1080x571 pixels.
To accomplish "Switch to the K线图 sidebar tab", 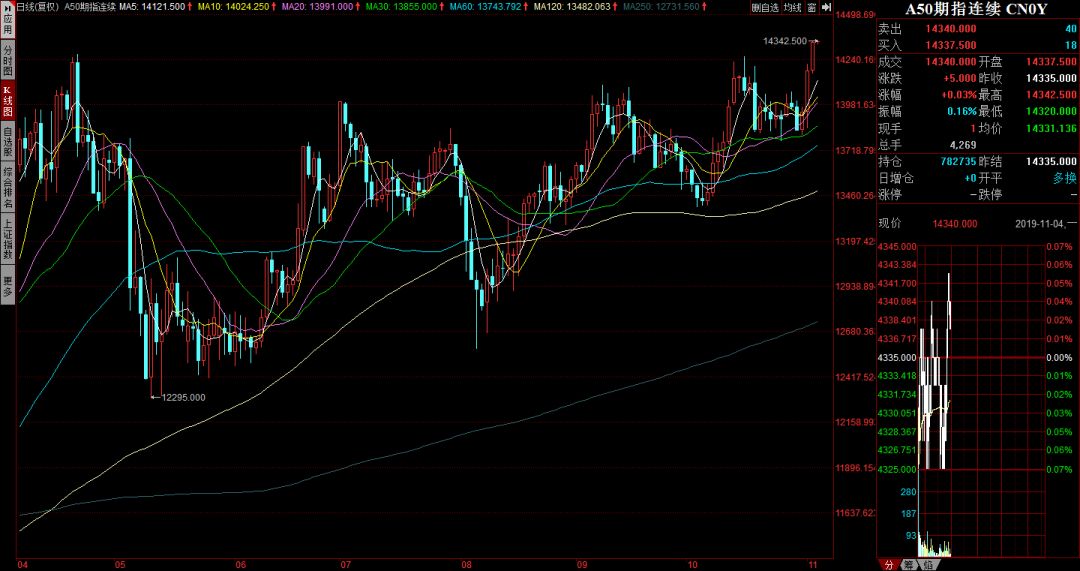I will point(7,101).
